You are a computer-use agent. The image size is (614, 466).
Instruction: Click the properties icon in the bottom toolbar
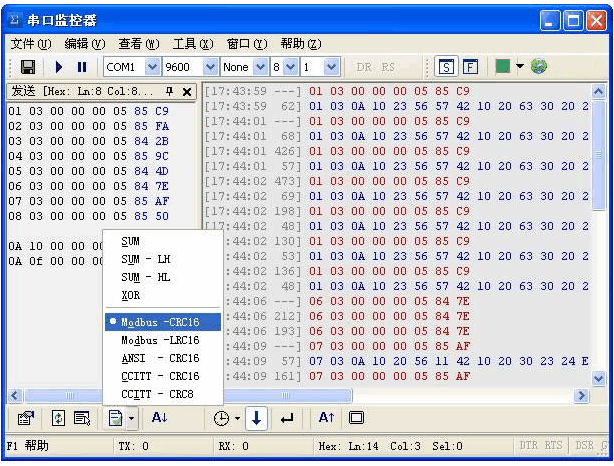(x=25, y=418)
